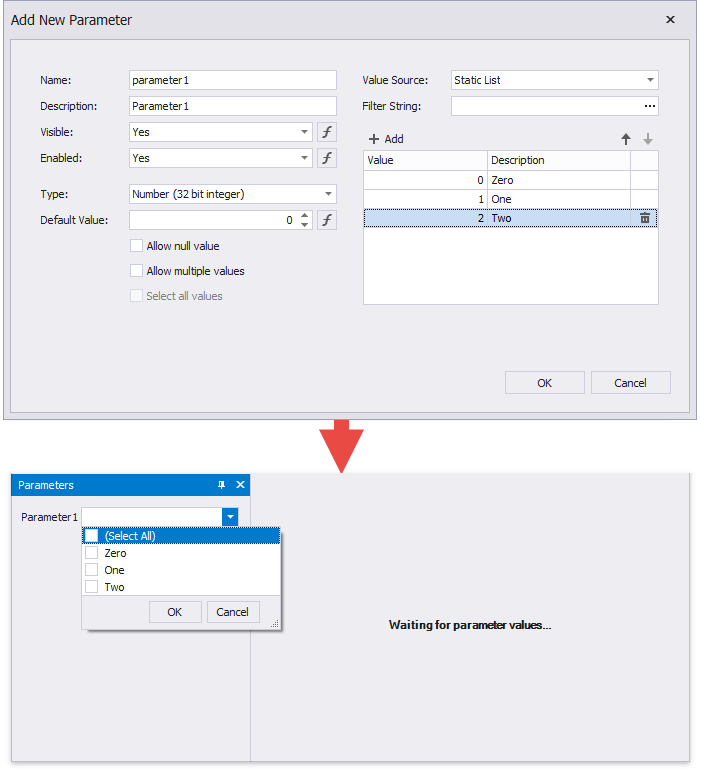Collapse the Parameter1 dropdown arrow
701x770 pixels.
pyautogui.click(x=230, y=517)
